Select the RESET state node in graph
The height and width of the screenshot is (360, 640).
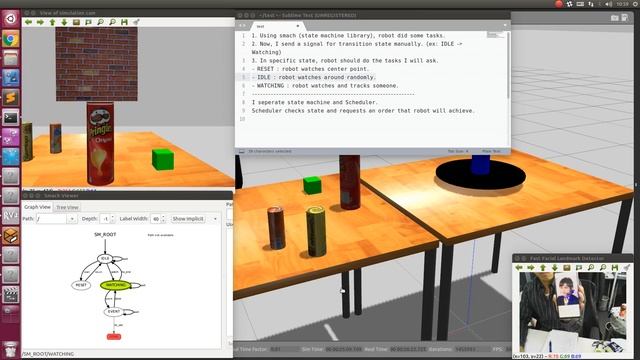pos(81,285)
